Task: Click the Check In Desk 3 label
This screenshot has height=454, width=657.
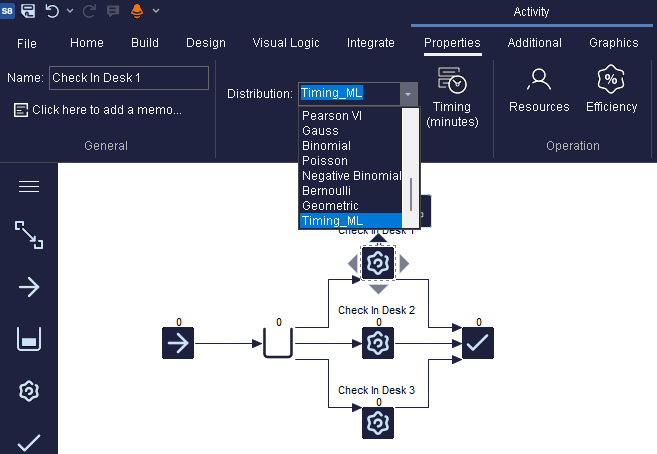Action: click(376, 390)
